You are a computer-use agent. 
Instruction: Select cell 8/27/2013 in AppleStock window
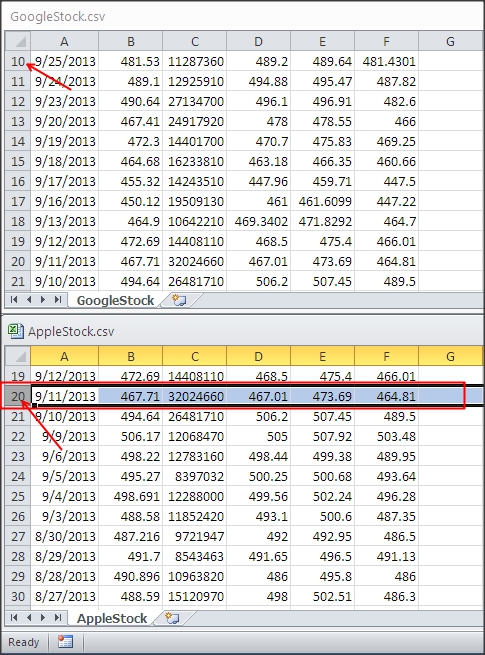[x=65, y=596]
